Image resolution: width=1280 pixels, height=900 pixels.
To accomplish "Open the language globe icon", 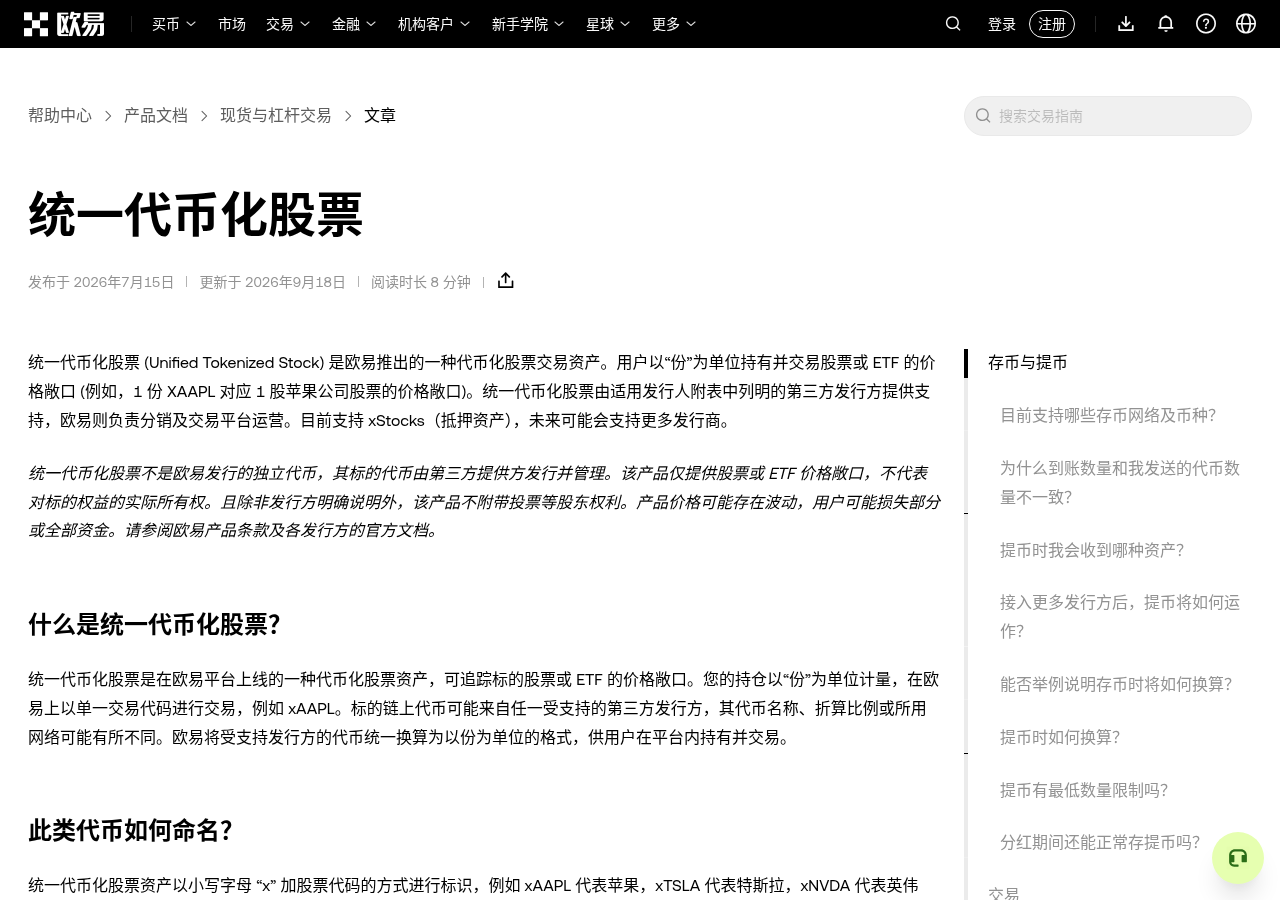I will point(1246,24).
